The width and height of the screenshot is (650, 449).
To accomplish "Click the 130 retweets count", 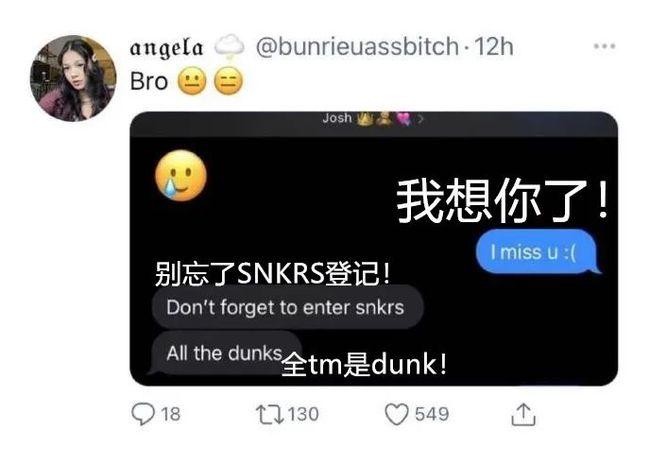I will coord(303,414).
